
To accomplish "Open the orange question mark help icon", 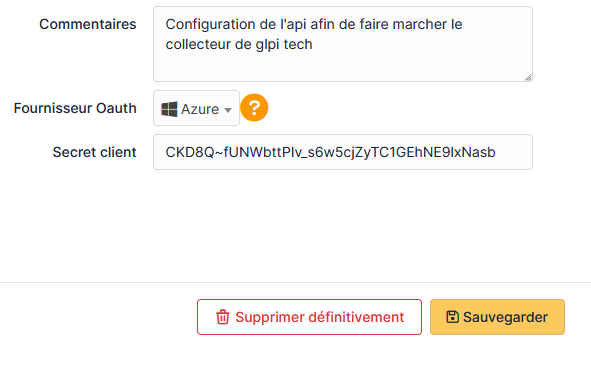I will [x=254, y=108].
